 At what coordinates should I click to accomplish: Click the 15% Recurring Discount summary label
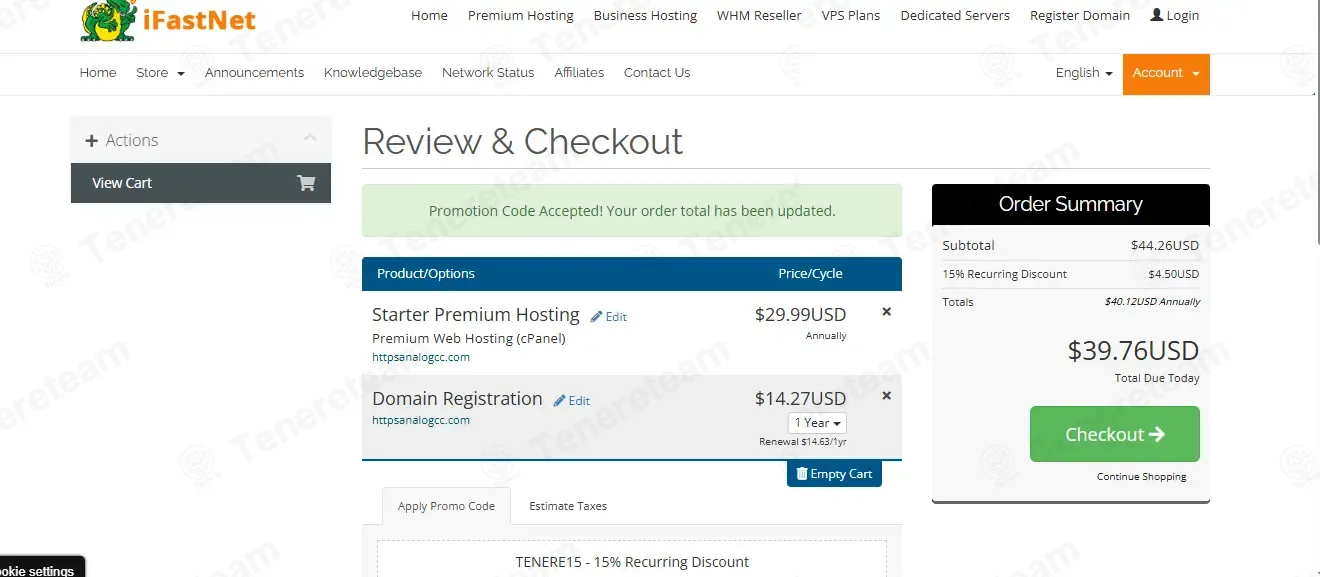tap(1004, 274)
